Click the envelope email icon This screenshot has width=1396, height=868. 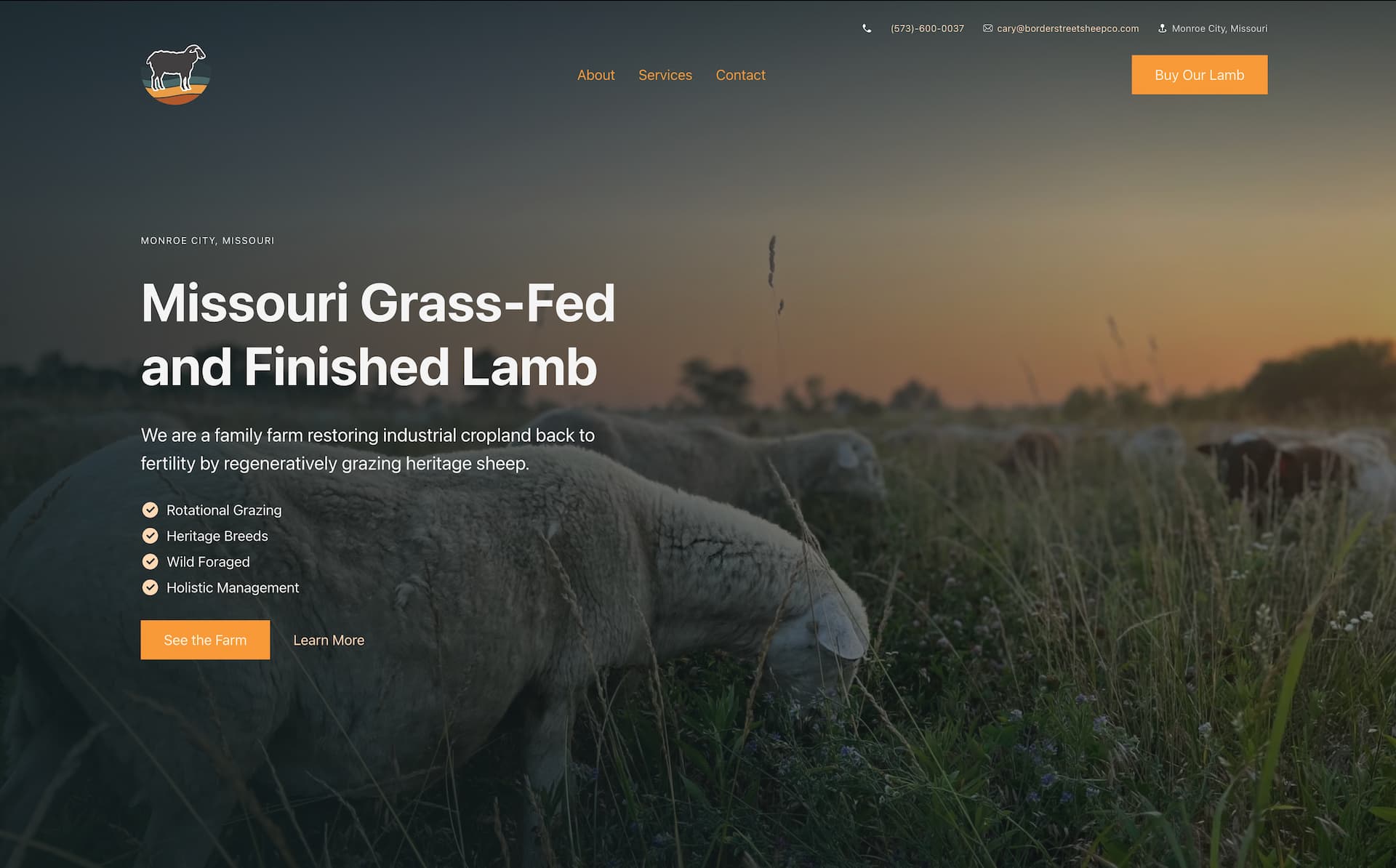pyautogui.click(x=987, y=28)
